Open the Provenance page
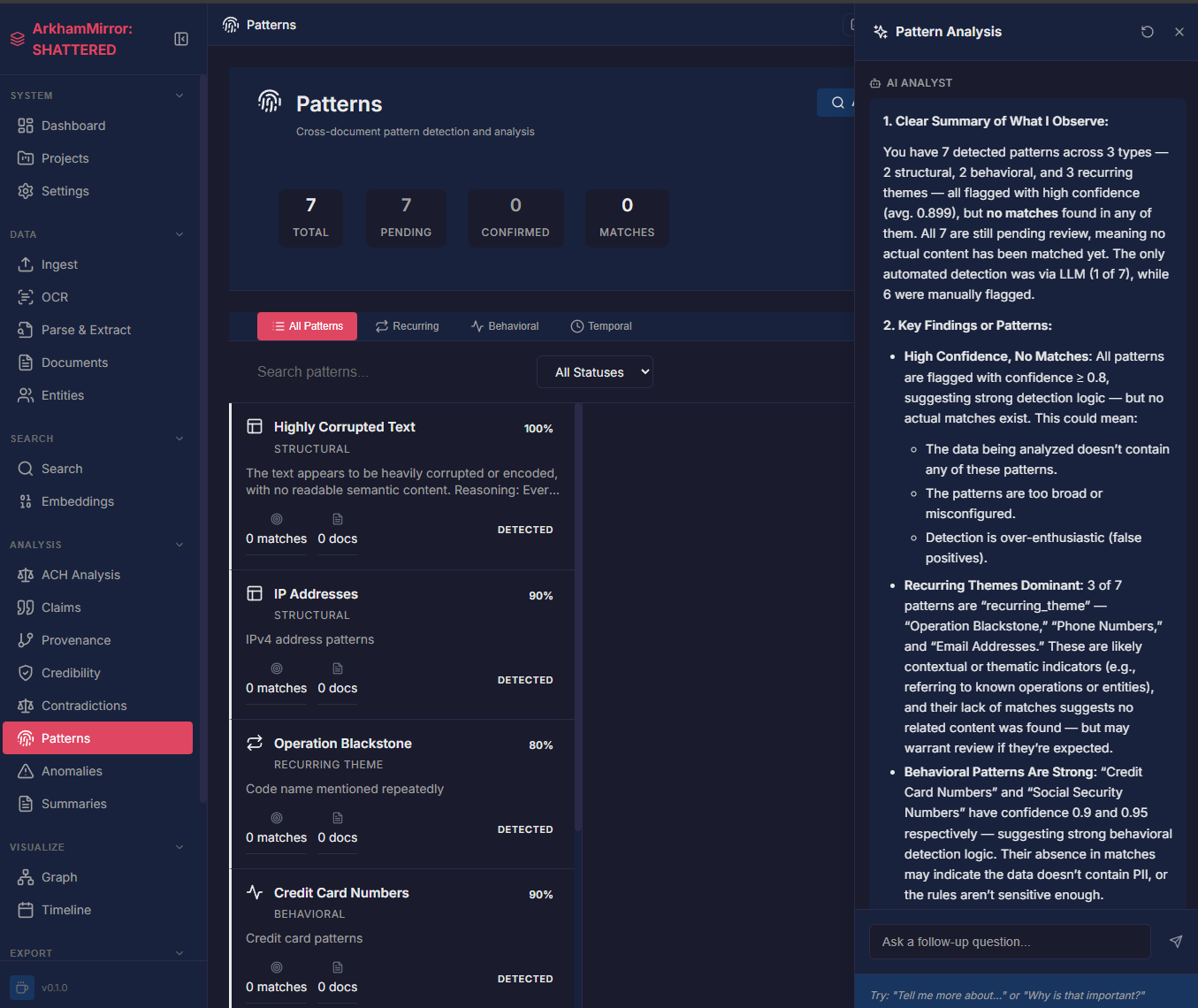The height and width of the screenshot is (1008, 1198). coord(98,640)
